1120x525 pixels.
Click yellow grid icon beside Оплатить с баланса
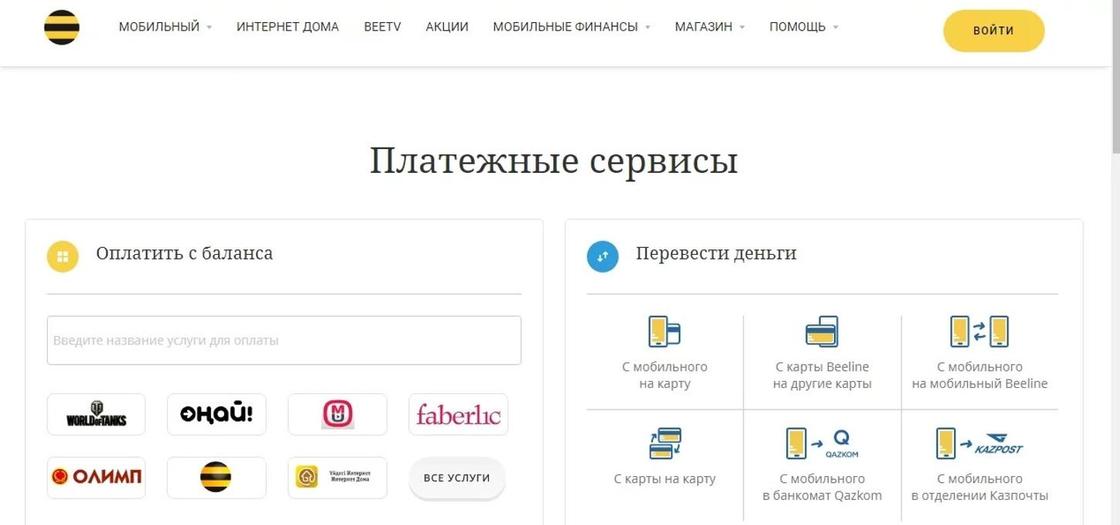coord(63,256)
